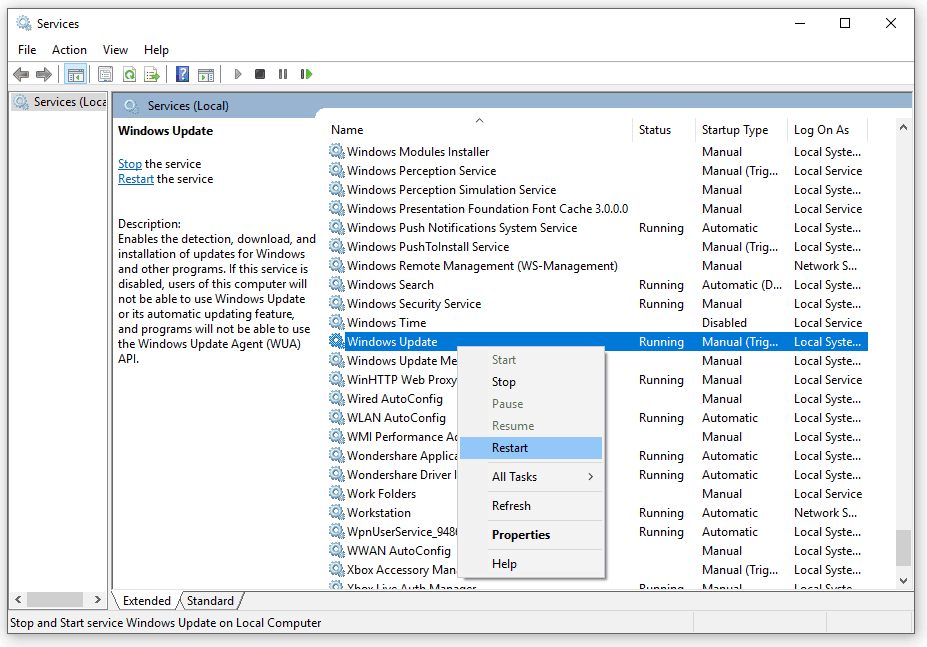Choose Refresh in the context menu
Viewport: 927px width, 647px height.
point(531,506)
